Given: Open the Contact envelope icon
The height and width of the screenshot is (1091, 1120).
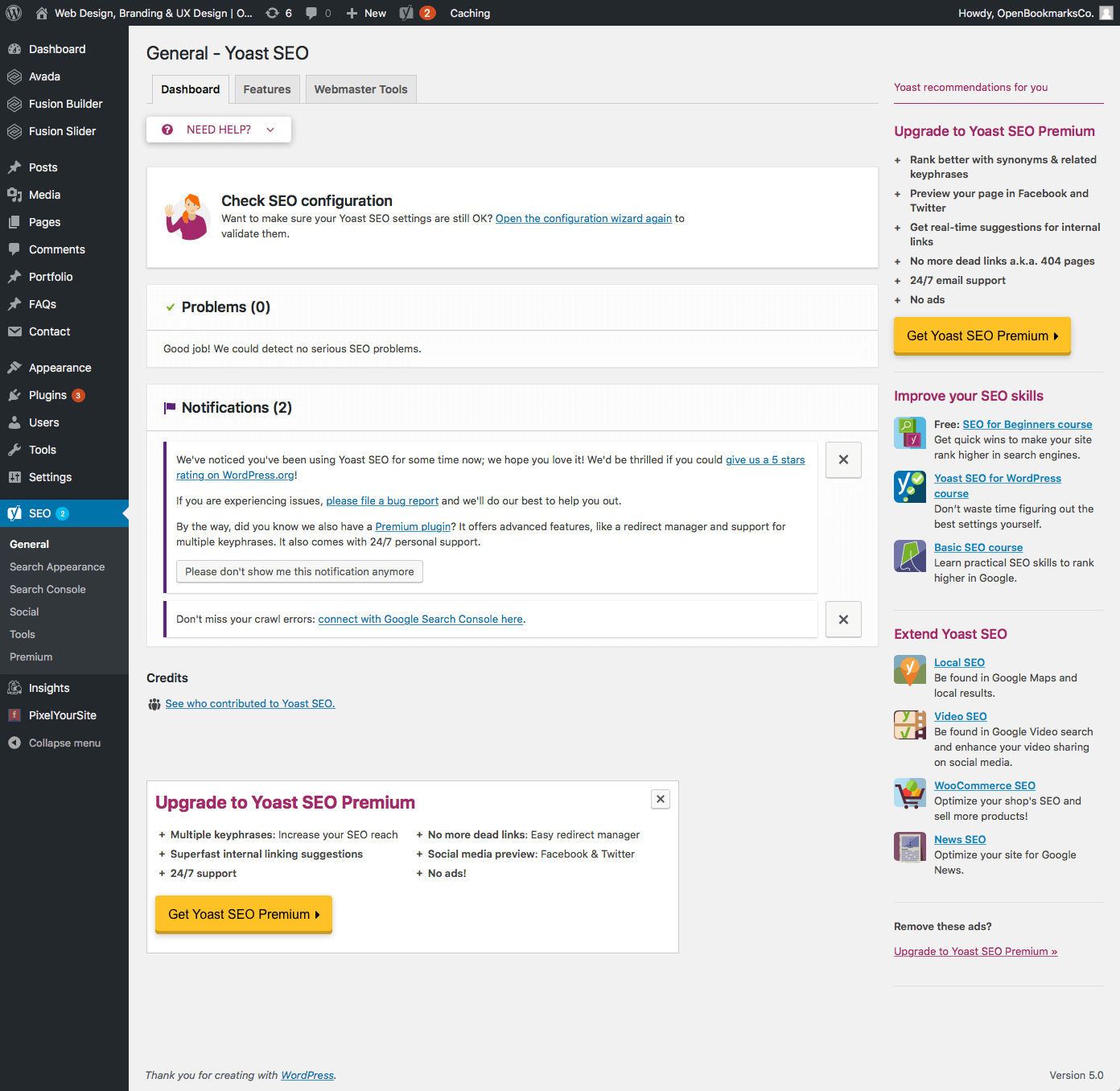Looking at the screenshot, I should point(14,331).
